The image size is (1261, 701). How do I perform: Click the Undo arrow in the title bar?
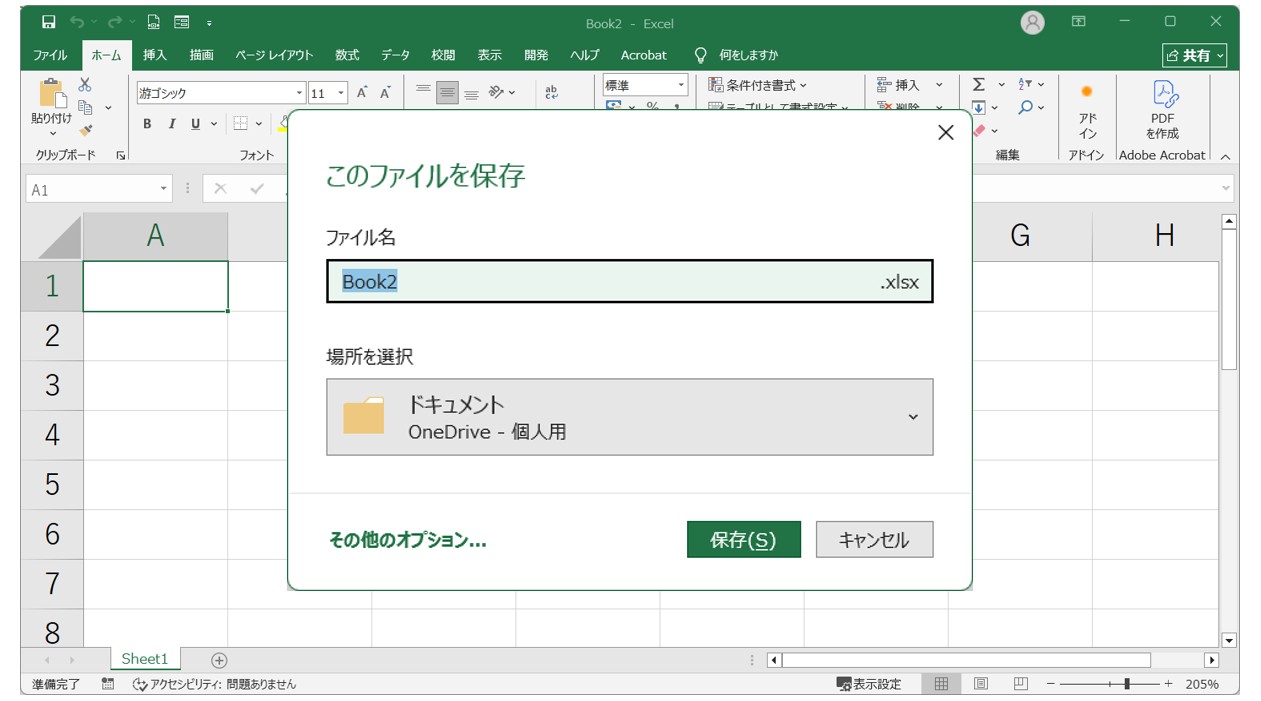pyautogui.click(x=77, y=22)
